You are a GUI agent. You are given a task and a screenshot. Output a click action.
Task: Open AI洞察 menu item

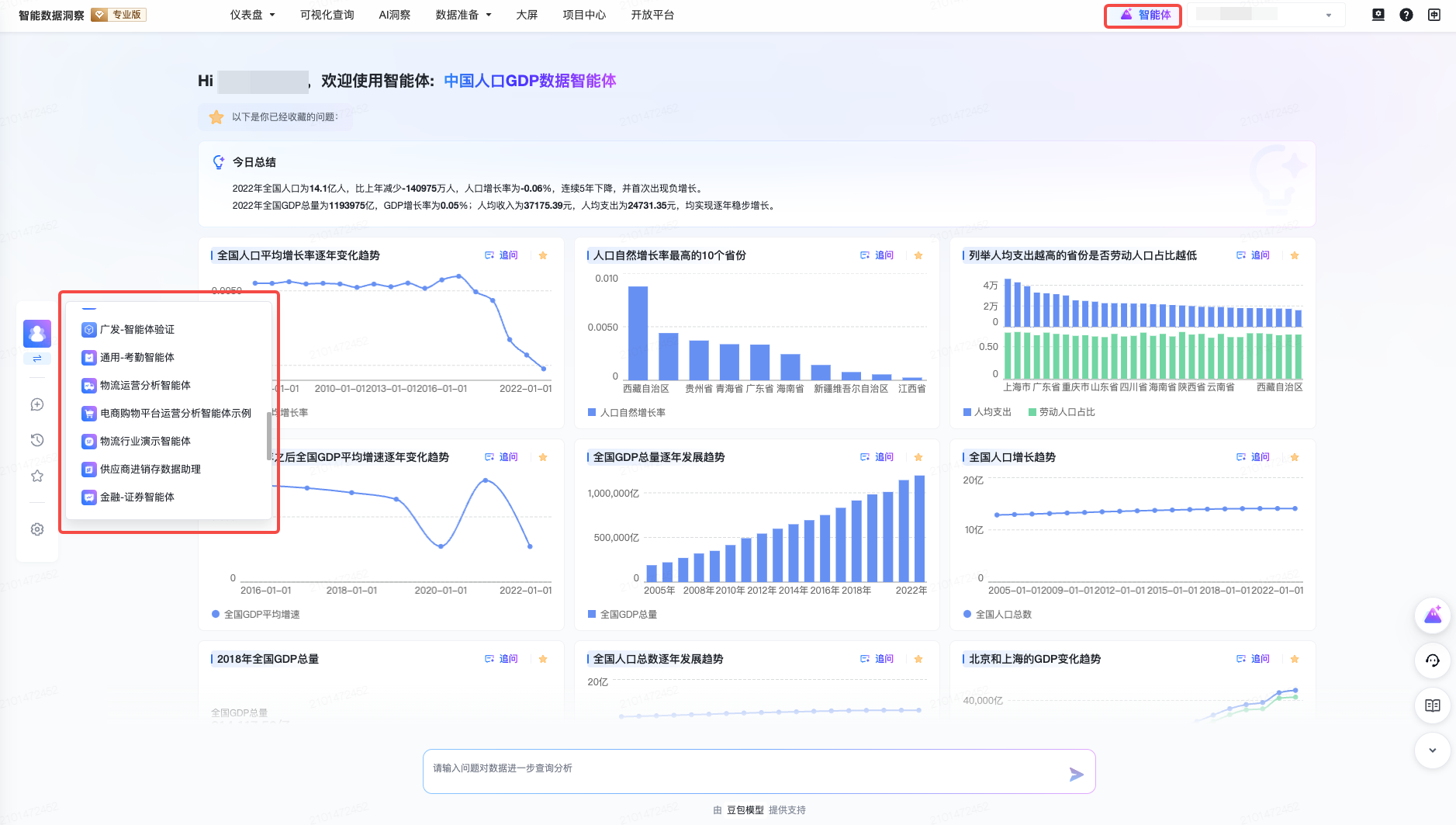click(x=395, y=15)
